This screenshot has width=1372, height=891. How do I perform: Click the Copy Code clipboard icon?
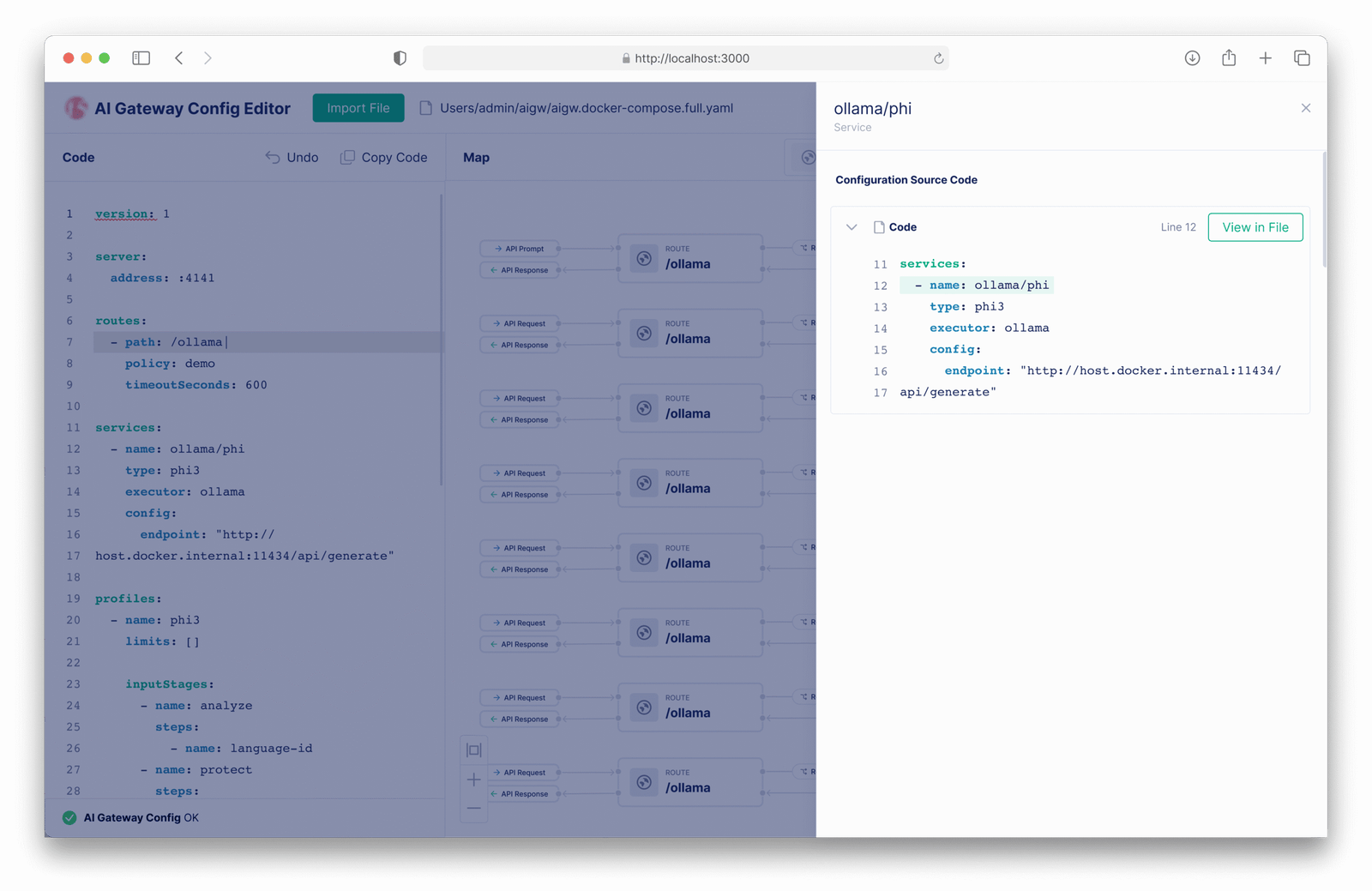(x=347, y=158)
